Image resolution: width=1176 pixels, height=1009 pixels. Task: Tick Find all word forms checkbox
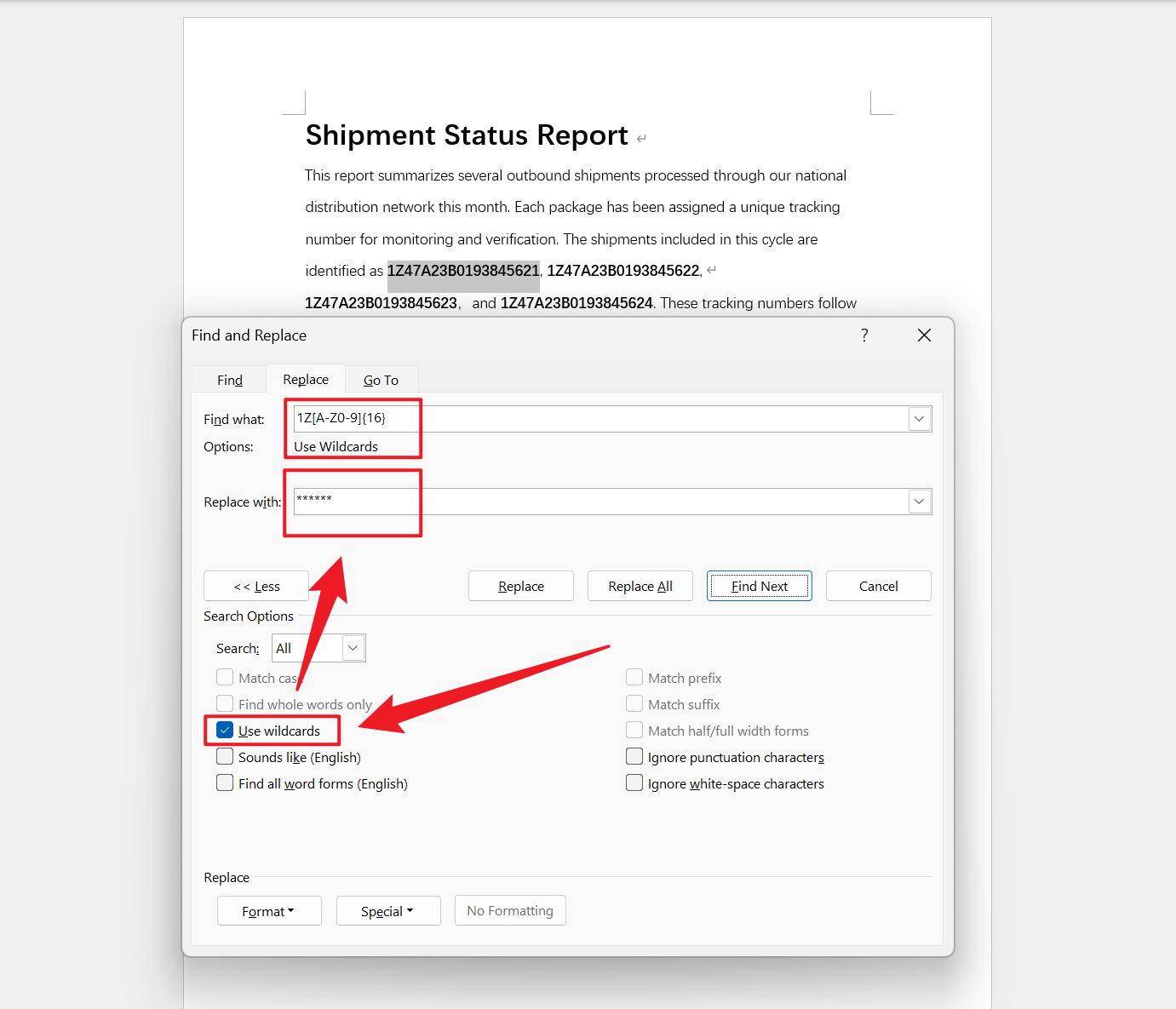point(225,783)
